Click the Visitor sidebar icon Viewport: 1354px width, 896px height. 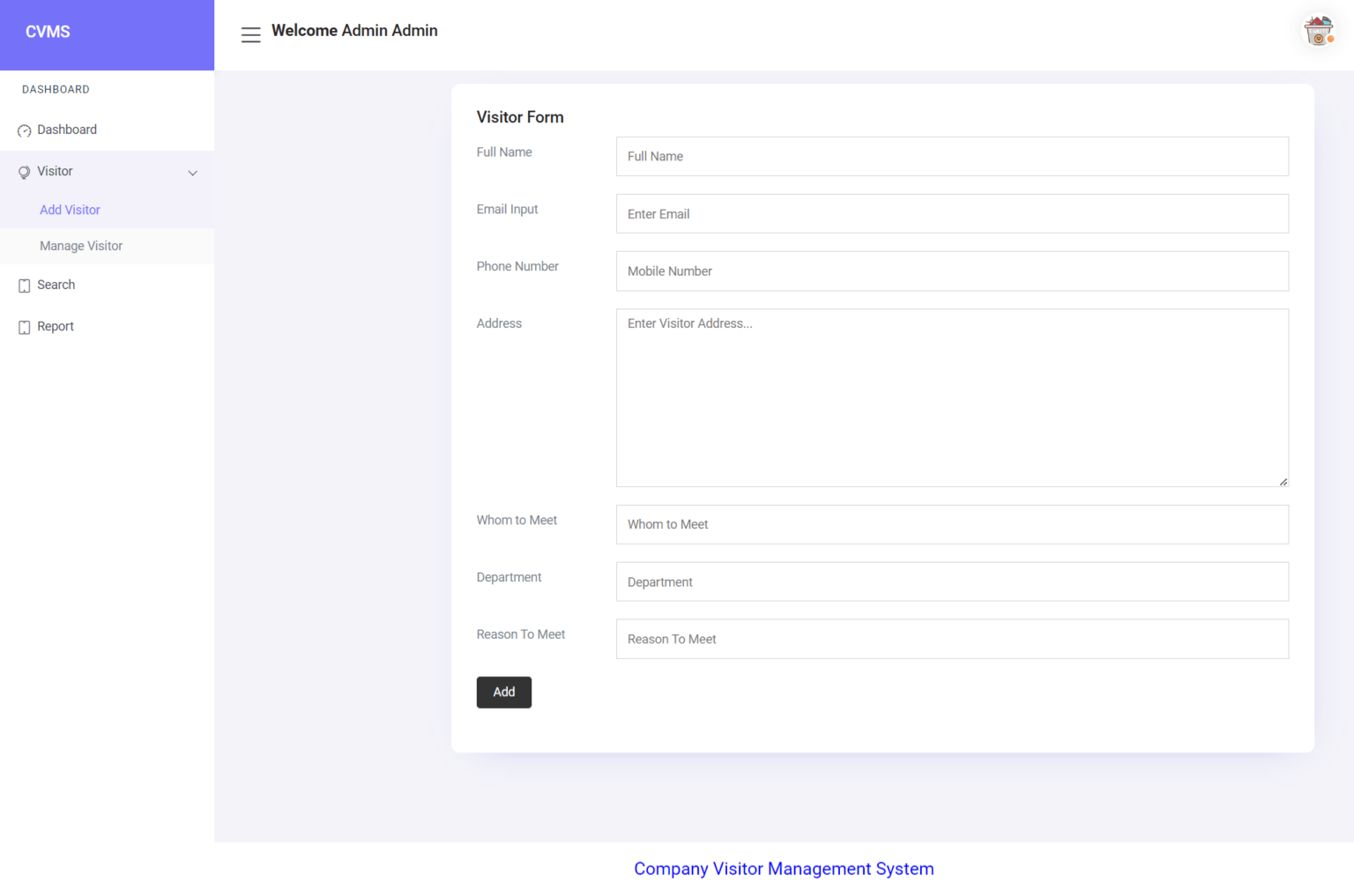pos(23,172)
